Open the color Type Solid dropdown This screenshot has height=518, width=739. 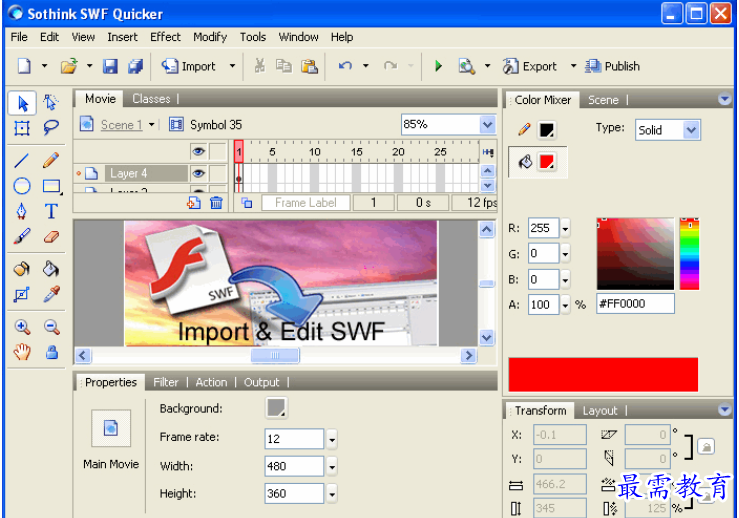pos(691,130)
